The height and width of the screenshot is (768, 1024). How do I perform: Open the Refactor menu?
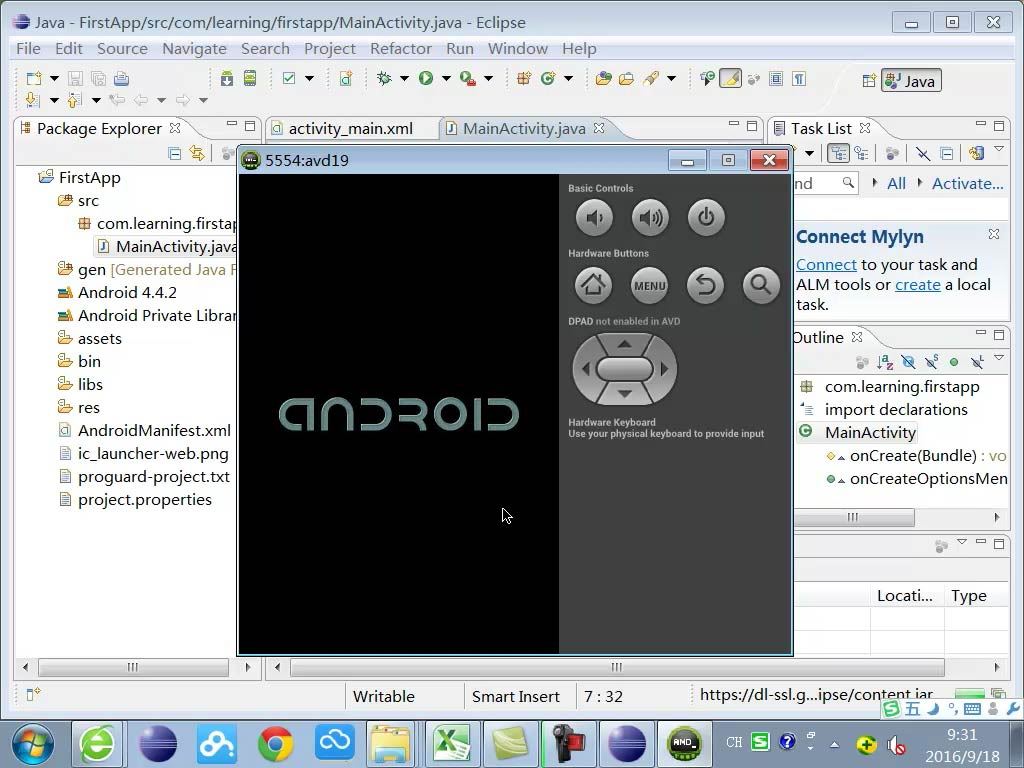(400, 48)
